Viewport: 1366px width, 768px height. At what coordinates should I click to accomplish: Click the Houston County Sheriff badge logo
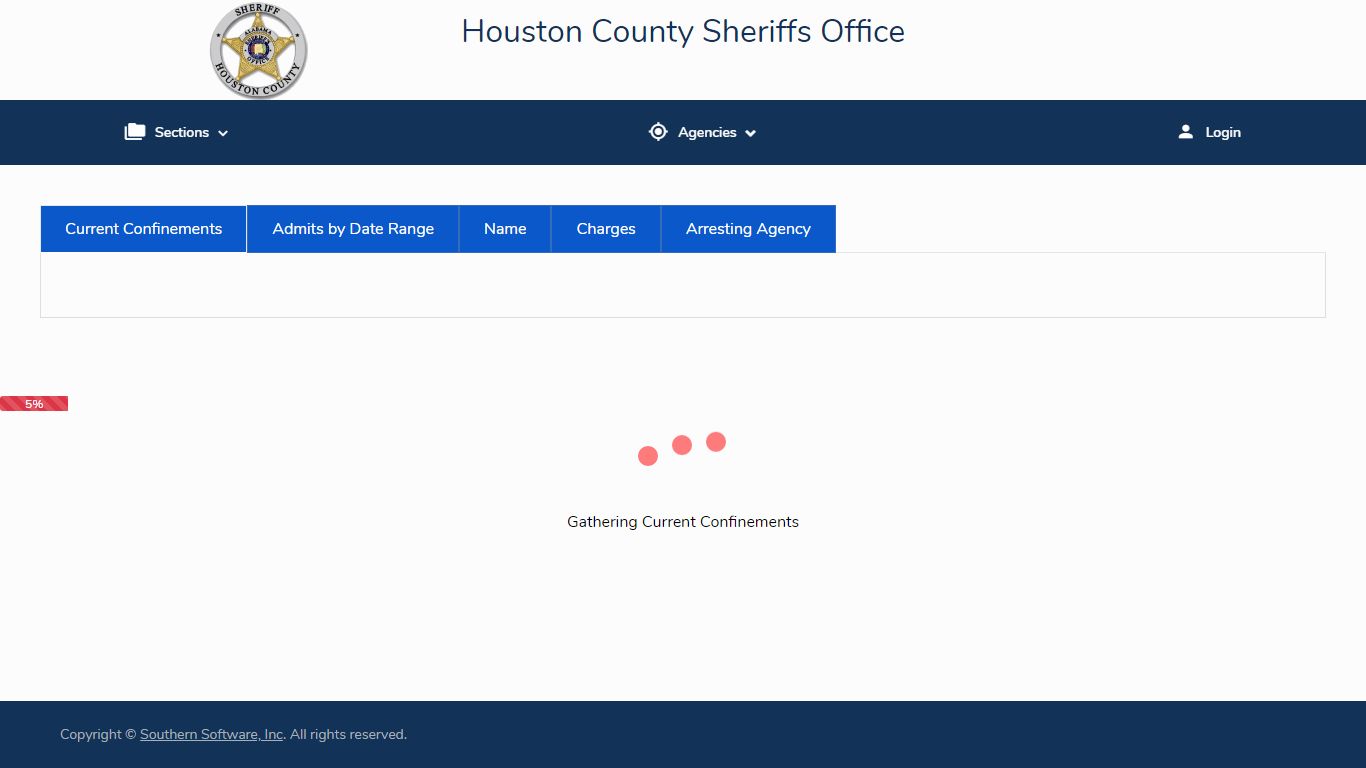point(259,51)
